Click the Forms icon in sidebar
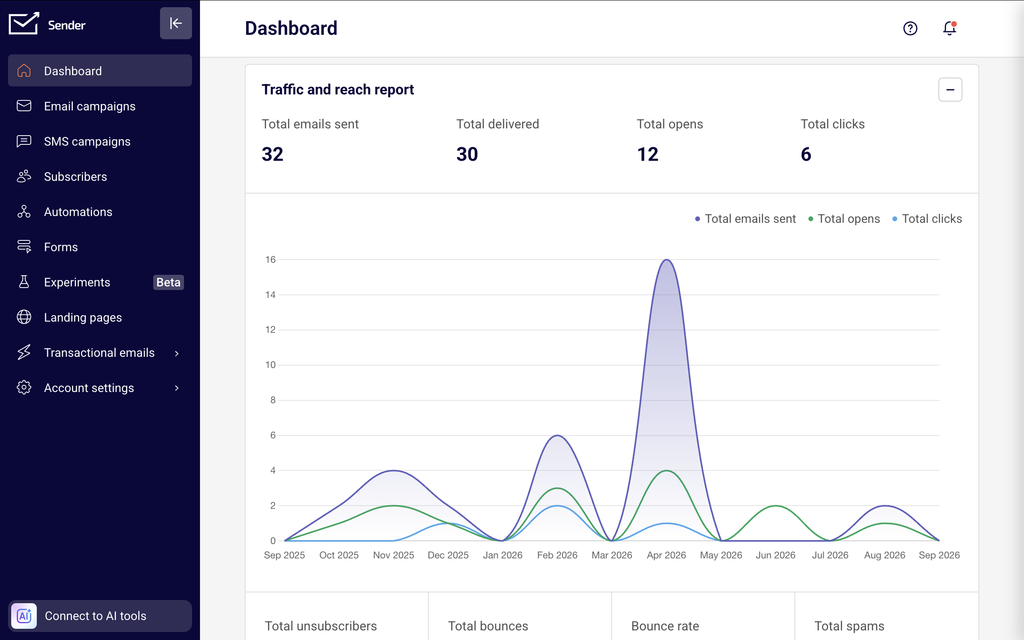 24,247
